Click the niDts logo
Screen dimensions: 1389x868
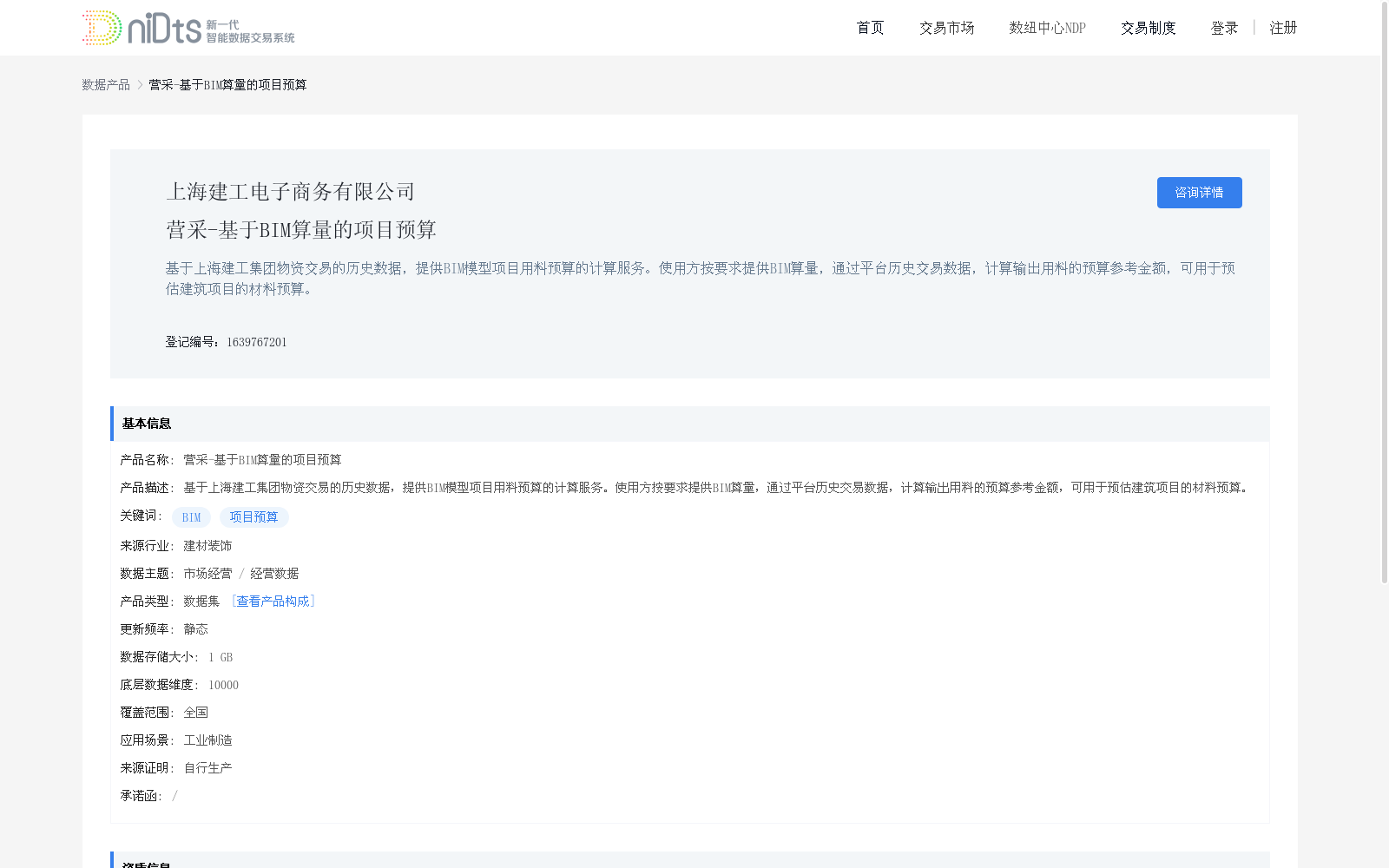[188, 28]
